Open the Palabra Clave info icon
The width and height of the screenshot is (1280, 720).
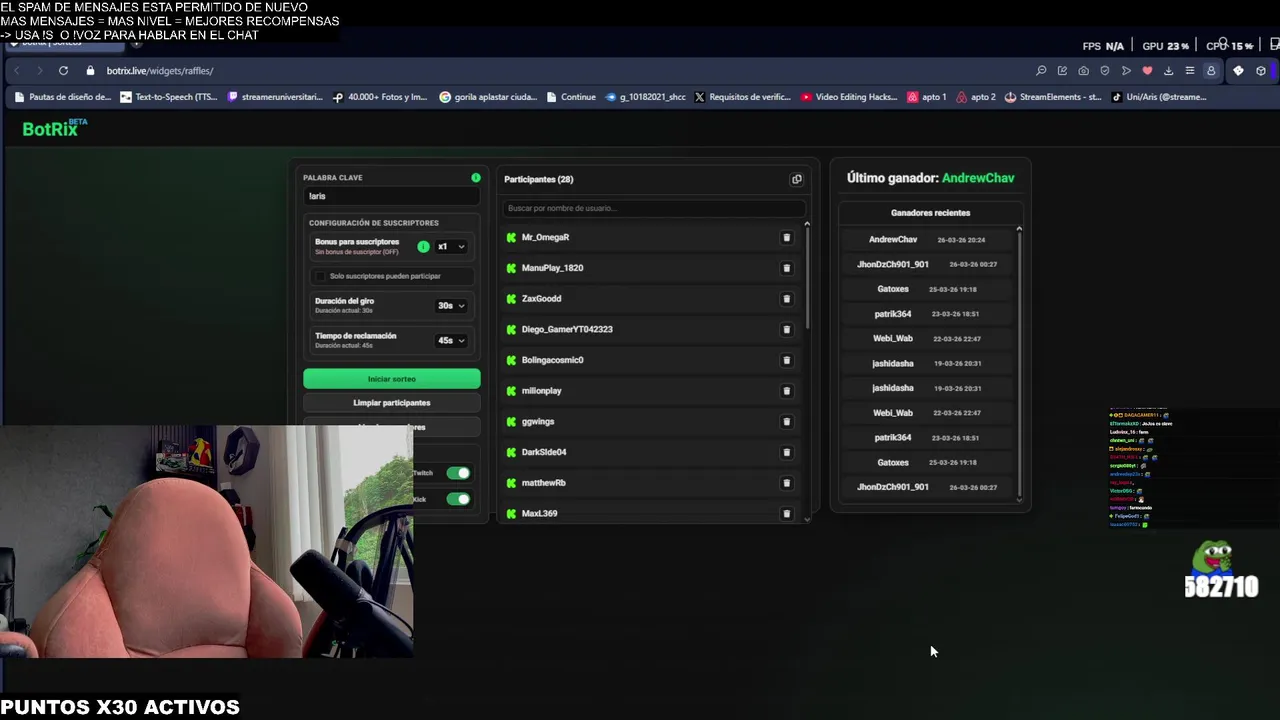[476, 177]
